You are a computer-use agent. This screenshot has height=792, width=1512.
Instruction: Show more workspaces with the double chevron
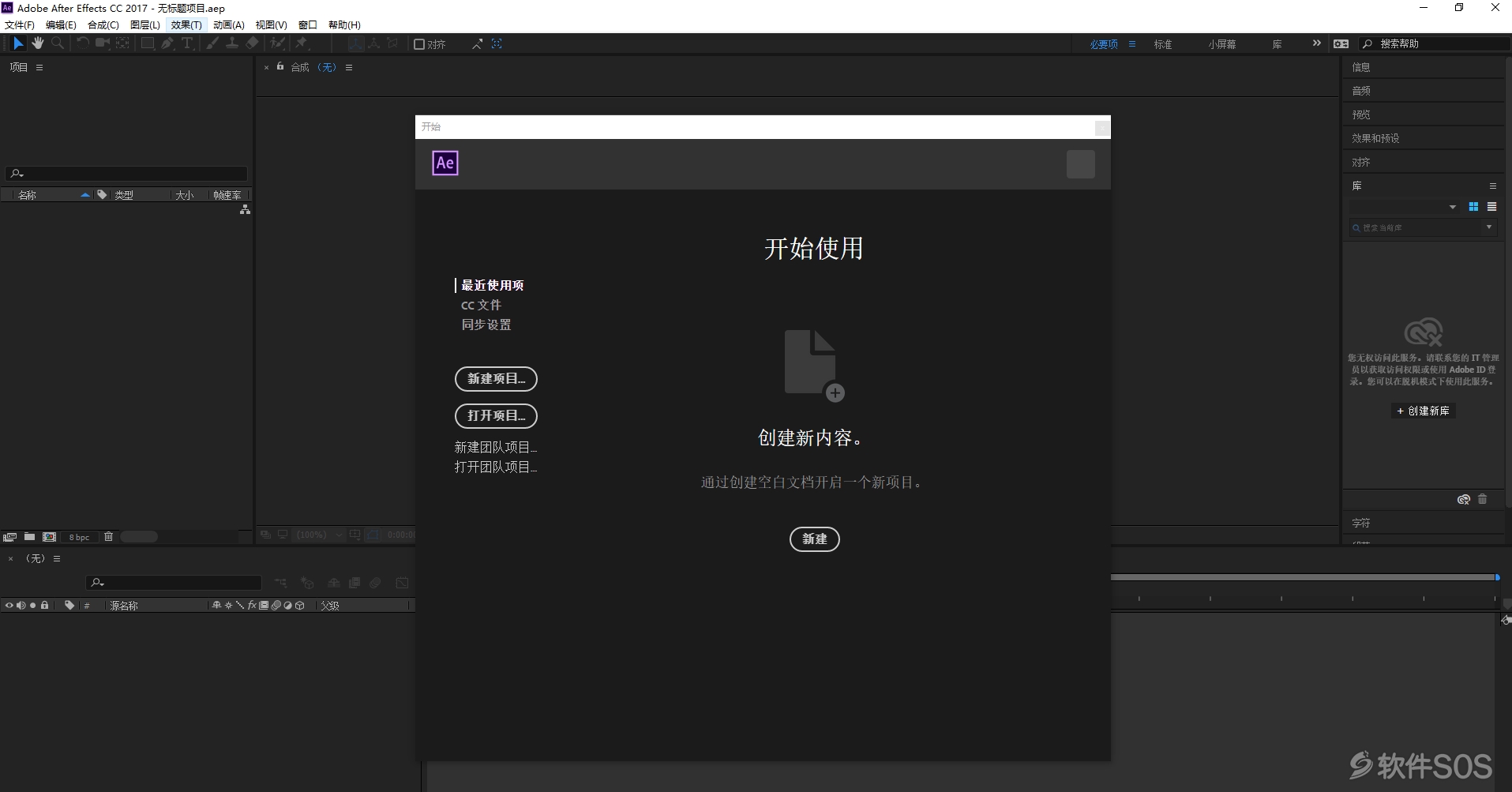1316,43
